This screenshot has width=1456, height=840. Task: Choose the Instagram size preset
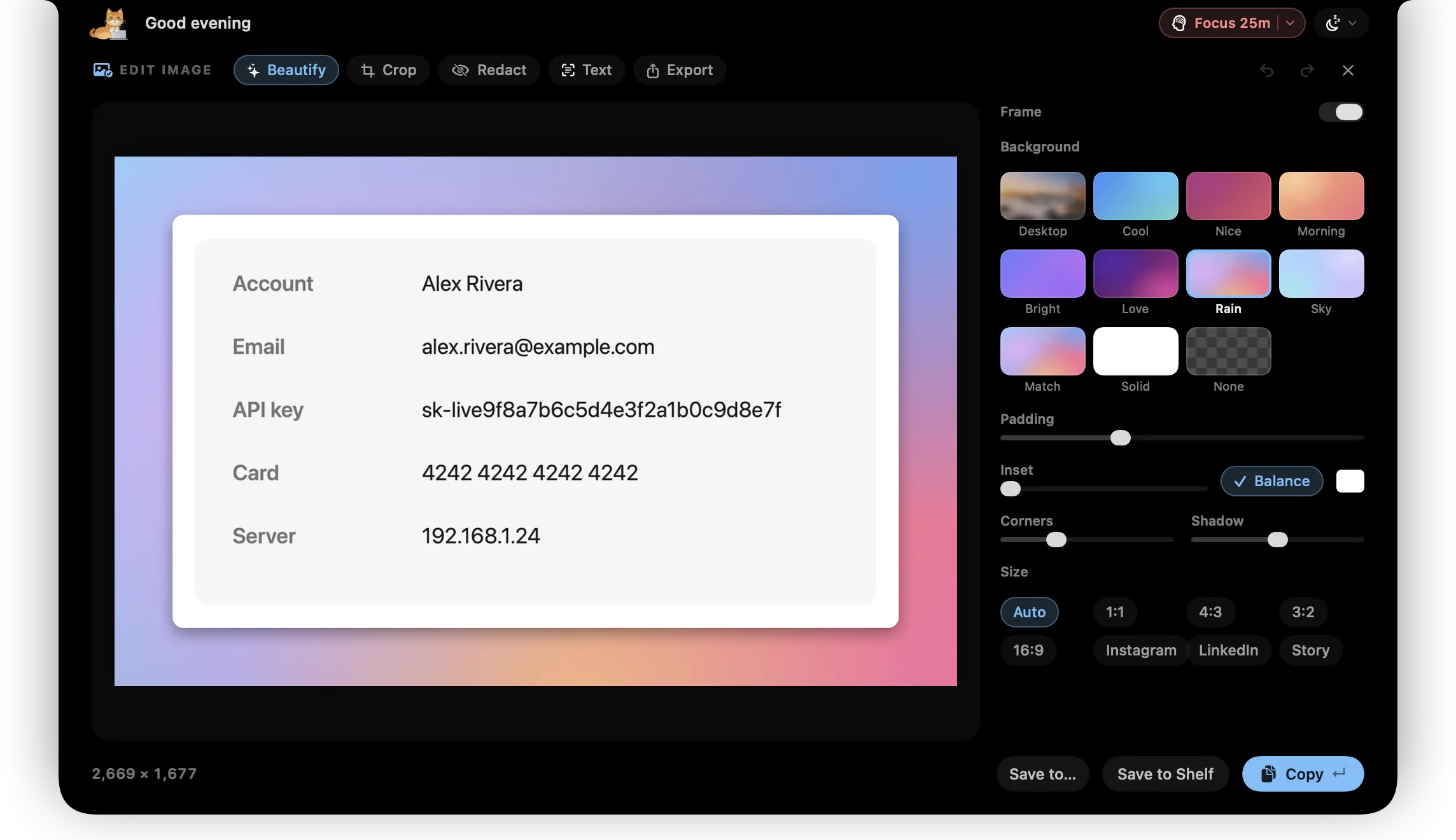[1141, 650]
